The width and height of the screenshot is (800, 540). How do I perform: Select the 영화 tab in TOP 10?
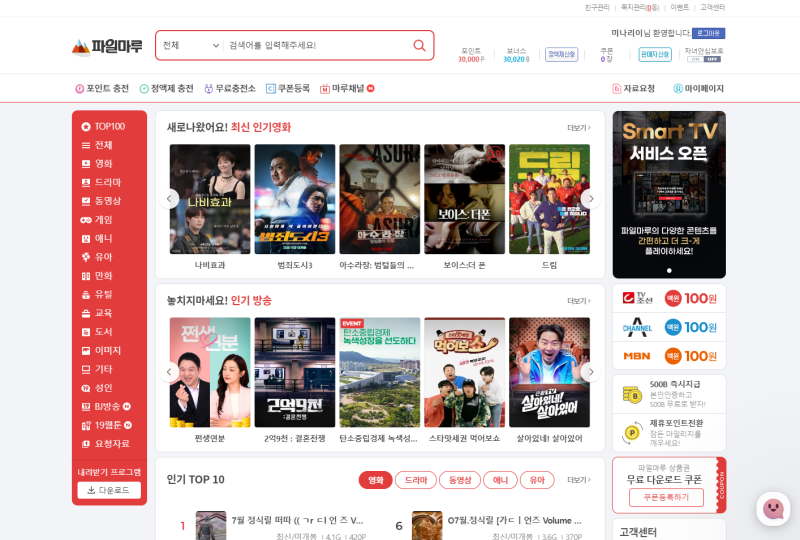376,480
